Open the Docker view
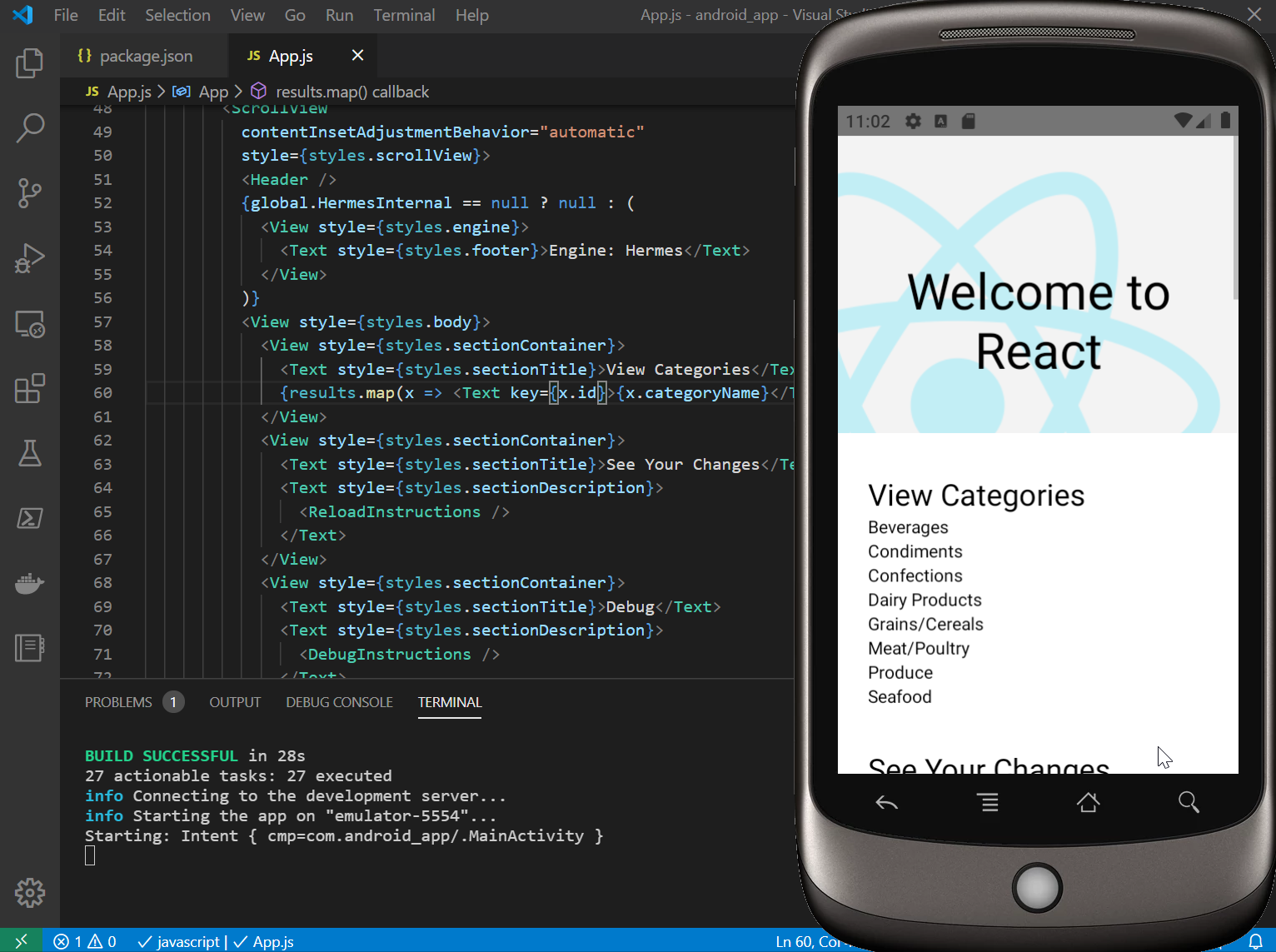1276x952 pixels. (x=30, y=583)
